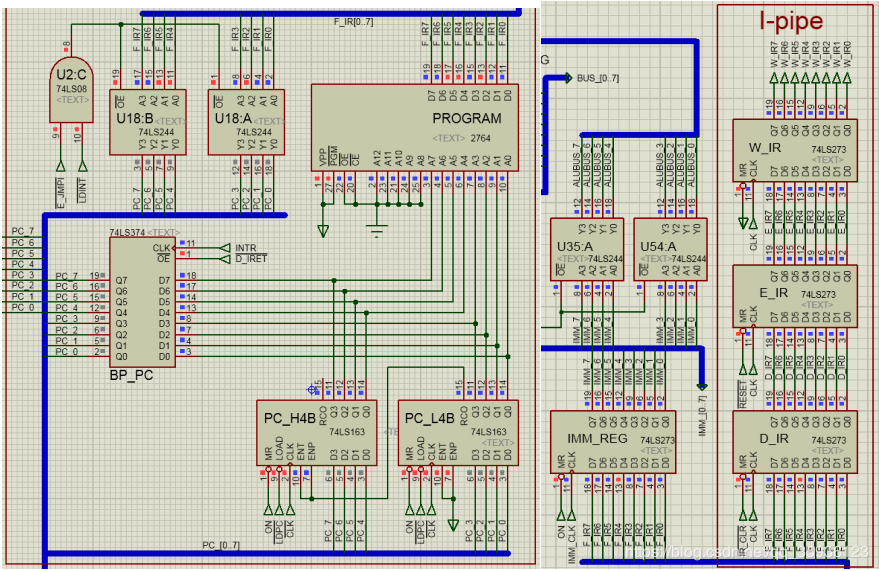
Task: Select the I-pipe title text
Action: click(x=790, y=21)
